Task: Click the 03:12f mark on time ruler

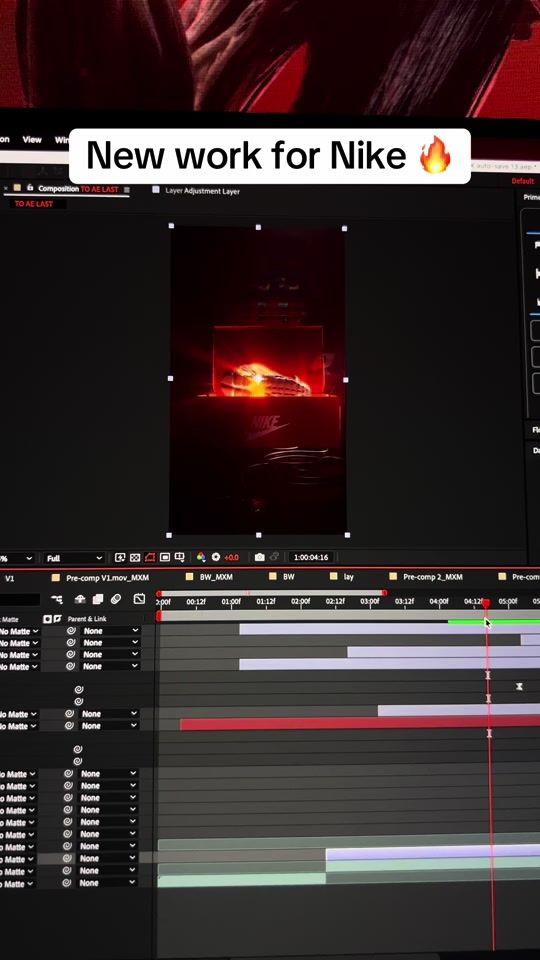Action: point(403,602)
